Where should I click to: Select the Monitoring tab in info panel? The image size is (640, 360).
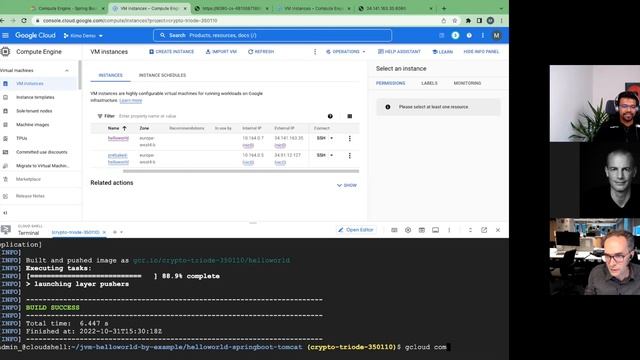click(467, 83)
